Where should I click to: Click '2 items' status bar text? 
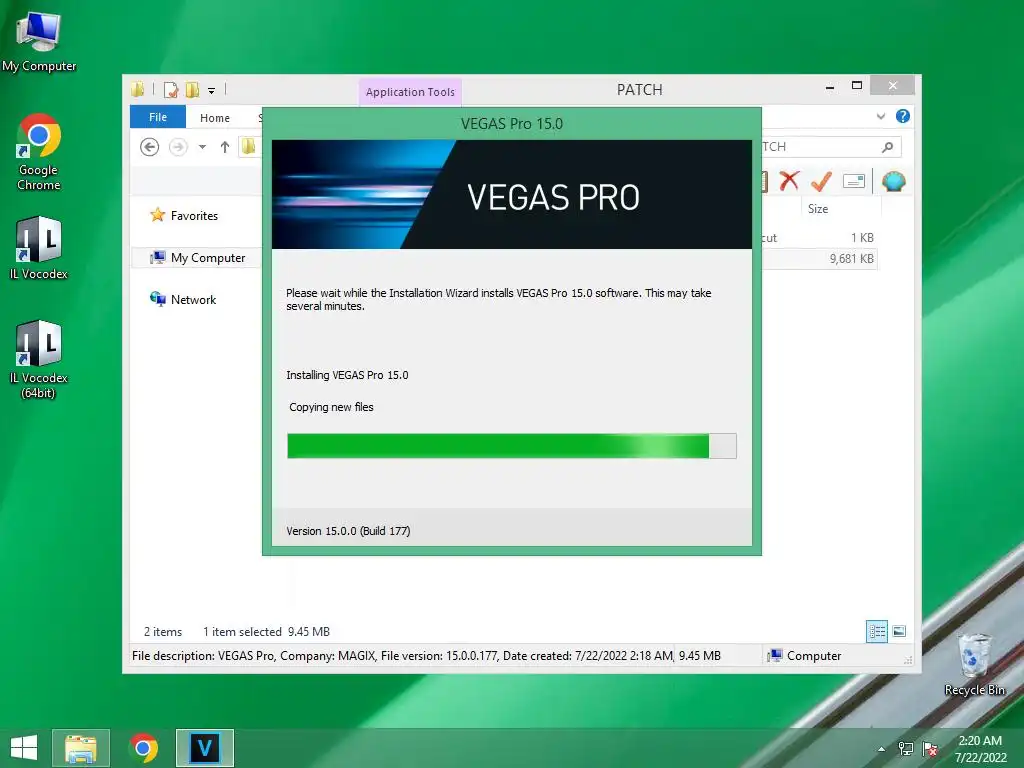click(x=163, y=632)
